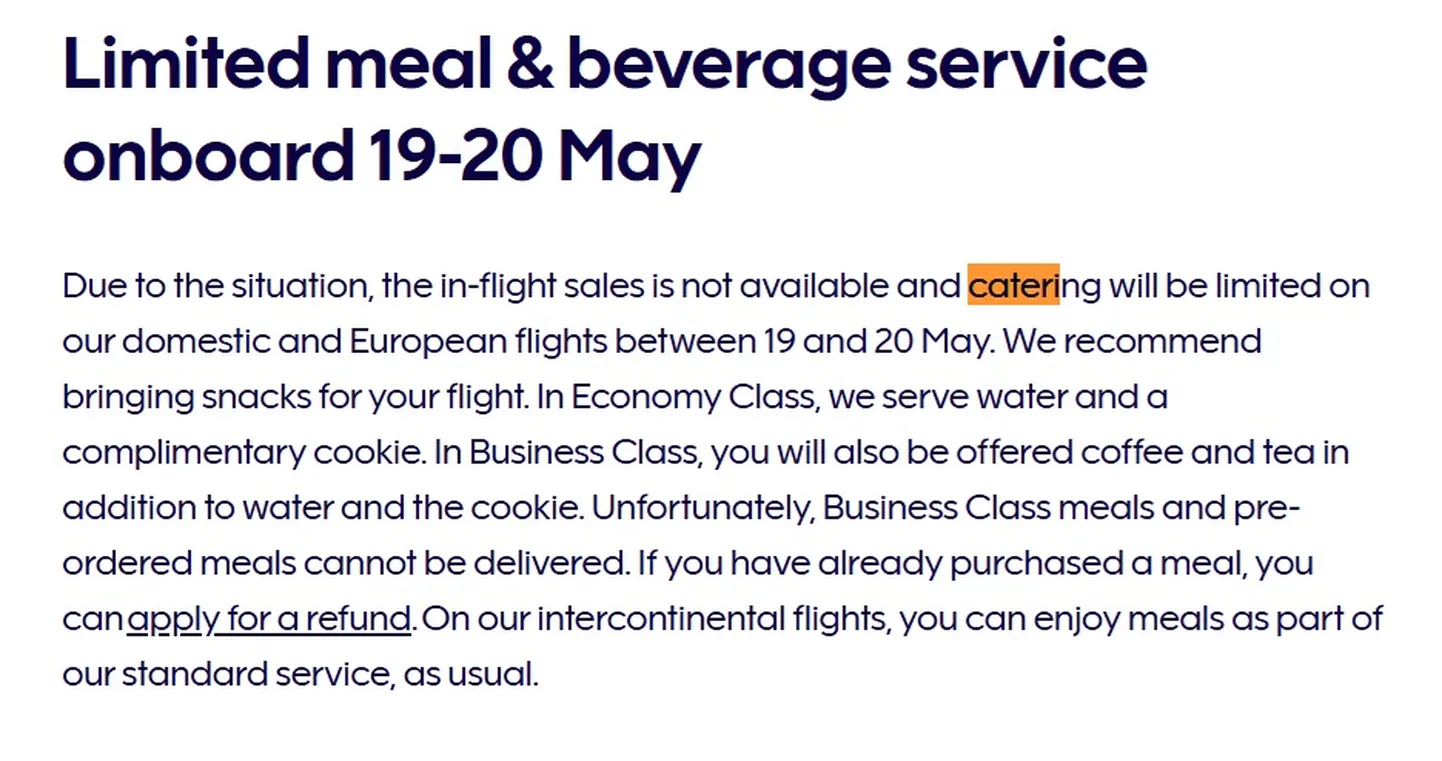Click the words 'ordered meals cannot be delivered'

point(346,564)
